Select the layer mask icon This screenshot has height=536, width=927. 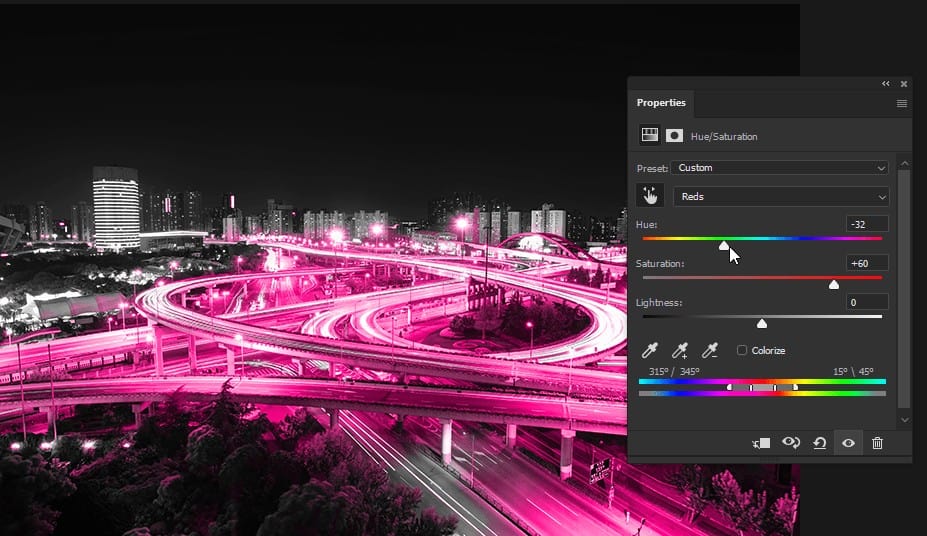pos(675,135)
